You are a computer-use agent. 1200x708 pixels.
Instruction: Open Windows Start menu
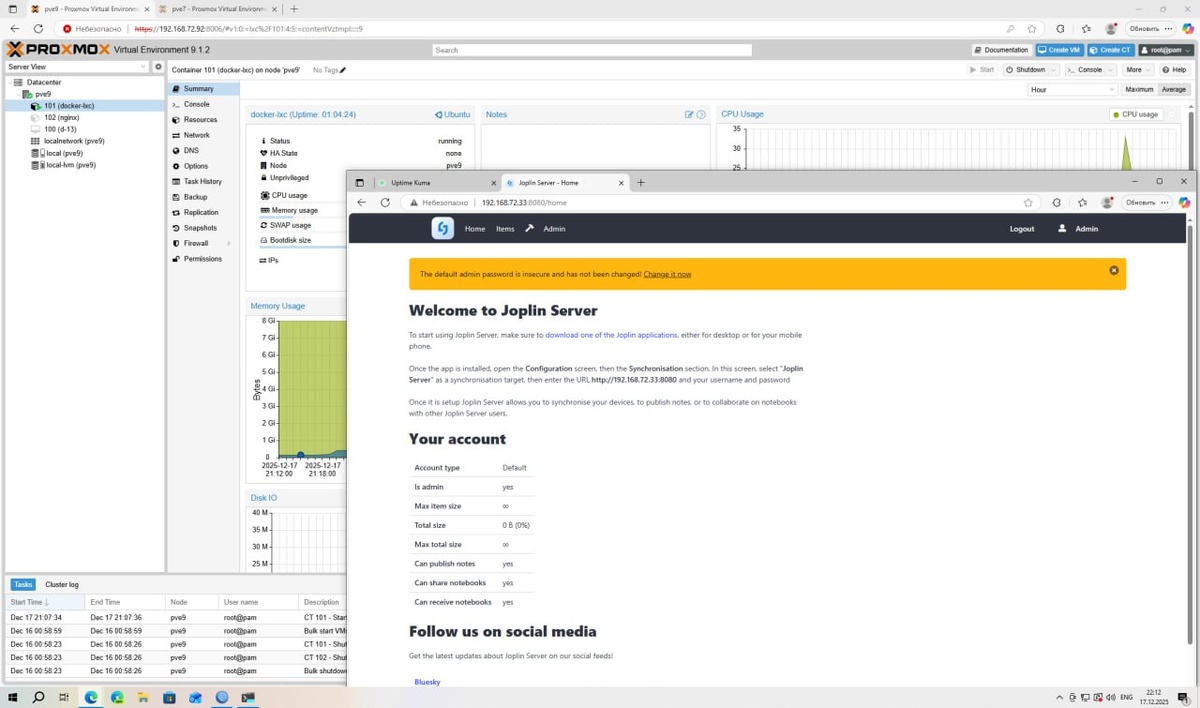coord(14,697)
